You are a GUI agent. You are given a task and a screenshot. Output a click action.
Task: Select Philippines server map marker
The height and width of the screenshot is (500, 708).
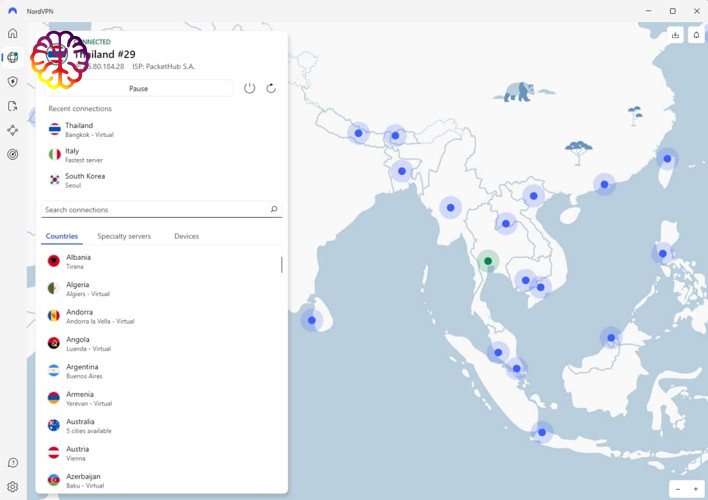(x=663, y=254)
